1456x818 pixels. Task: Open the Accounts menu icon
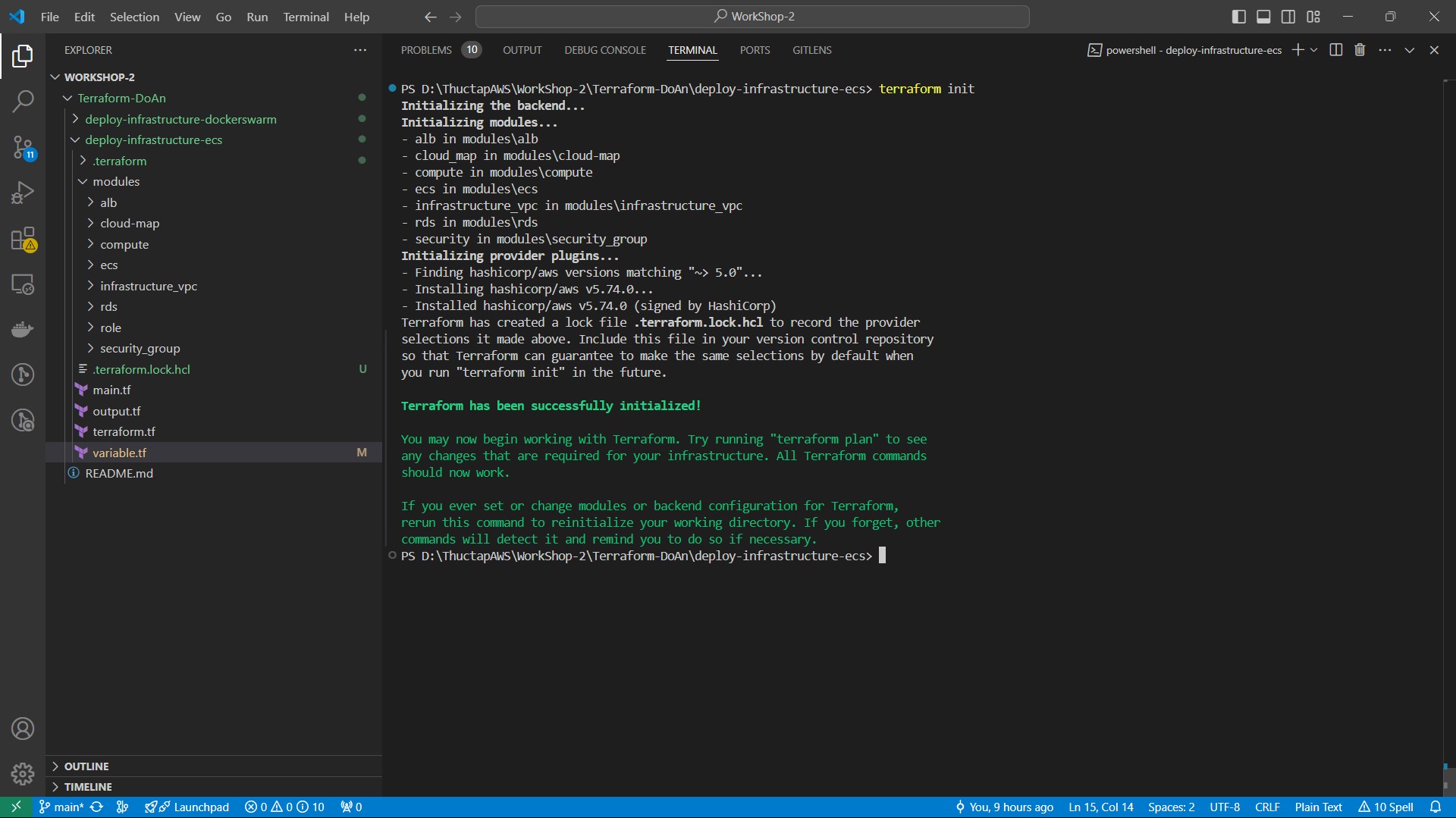(x=23, y=729)
